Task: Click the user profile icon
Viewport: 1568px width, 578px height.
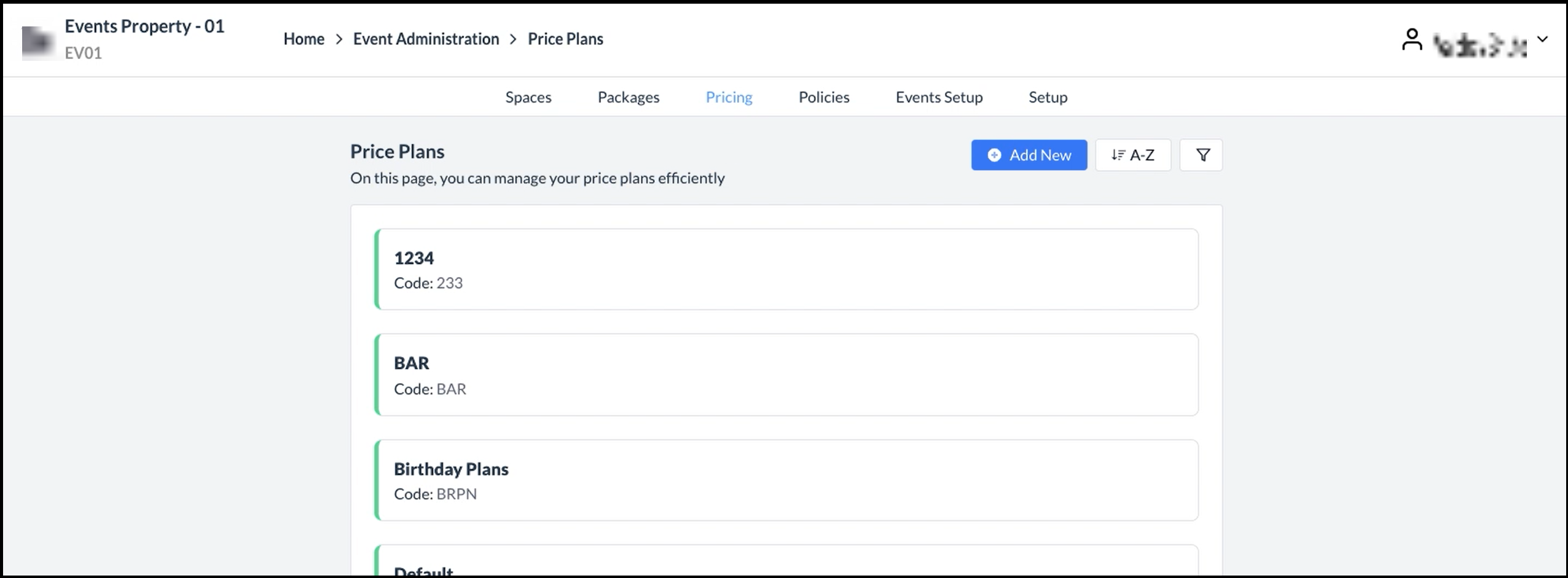Action: pos(1411,41)
